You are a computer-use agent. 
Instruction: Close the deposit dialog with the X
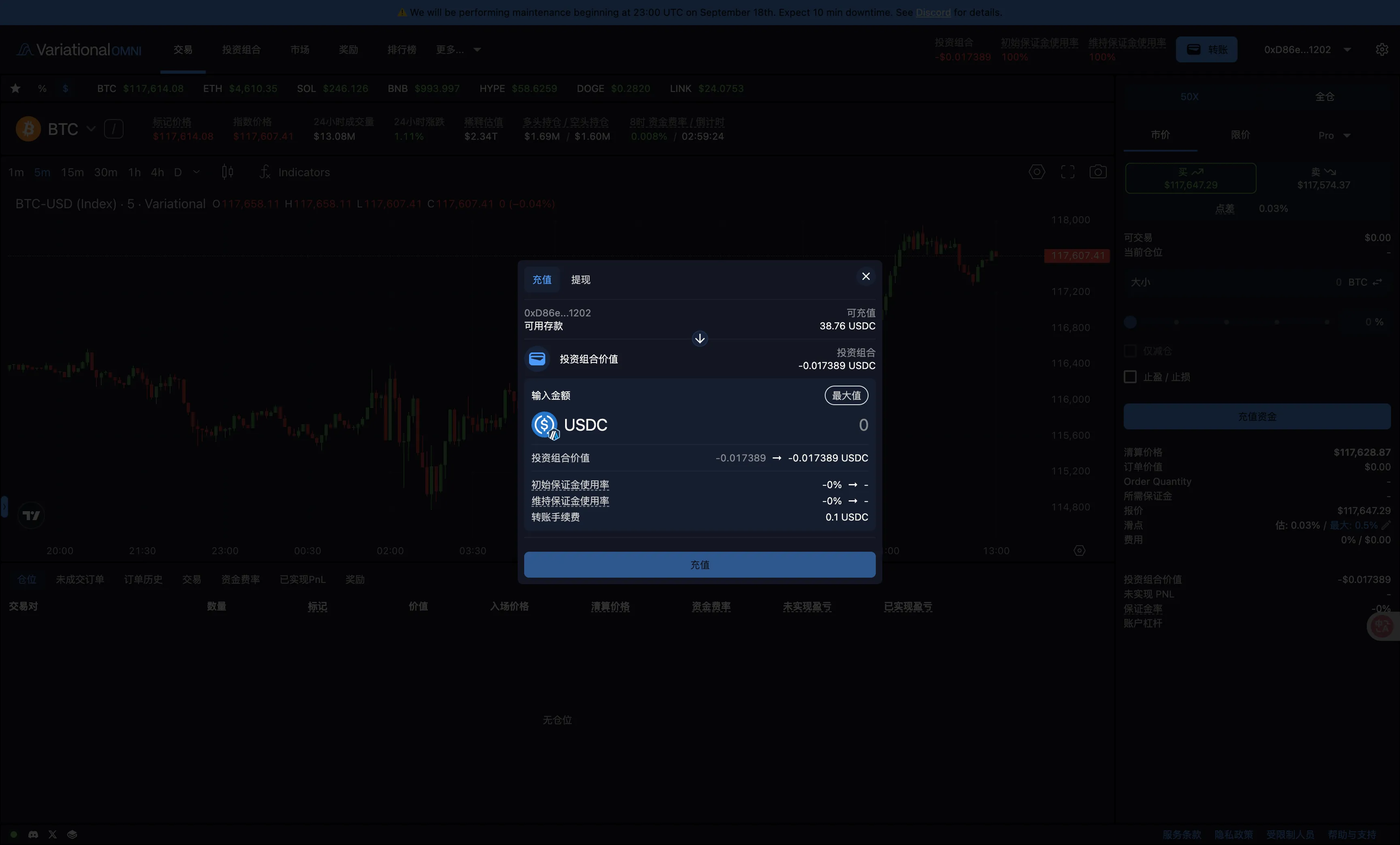tap(865, 276)
